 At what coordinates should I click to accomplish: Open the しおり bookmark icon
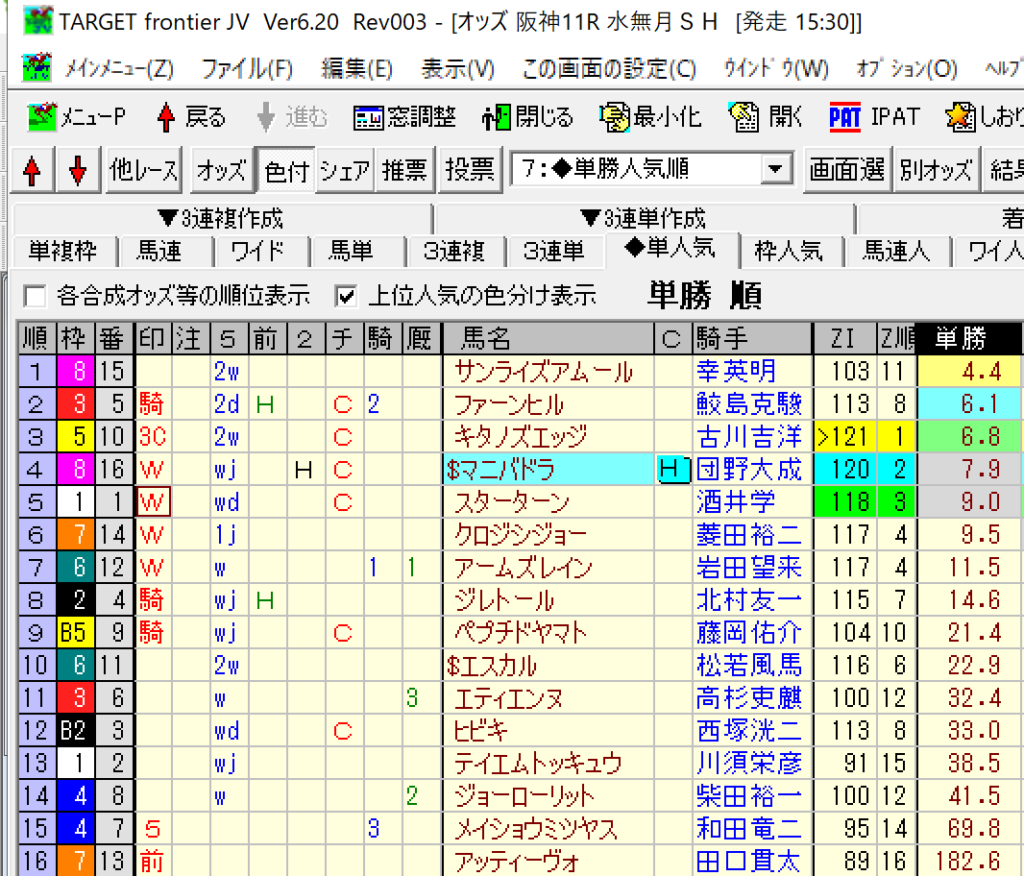[984, 118]
